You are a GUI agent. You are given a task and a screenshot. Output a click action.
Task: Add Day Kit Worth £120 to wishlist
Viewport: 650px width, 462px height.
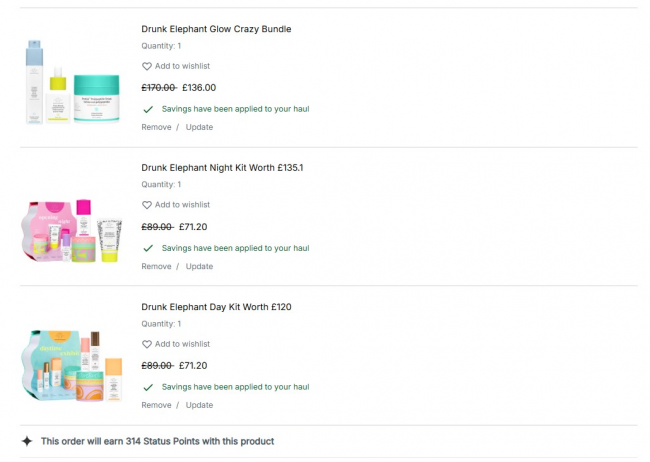pos(182,344)
